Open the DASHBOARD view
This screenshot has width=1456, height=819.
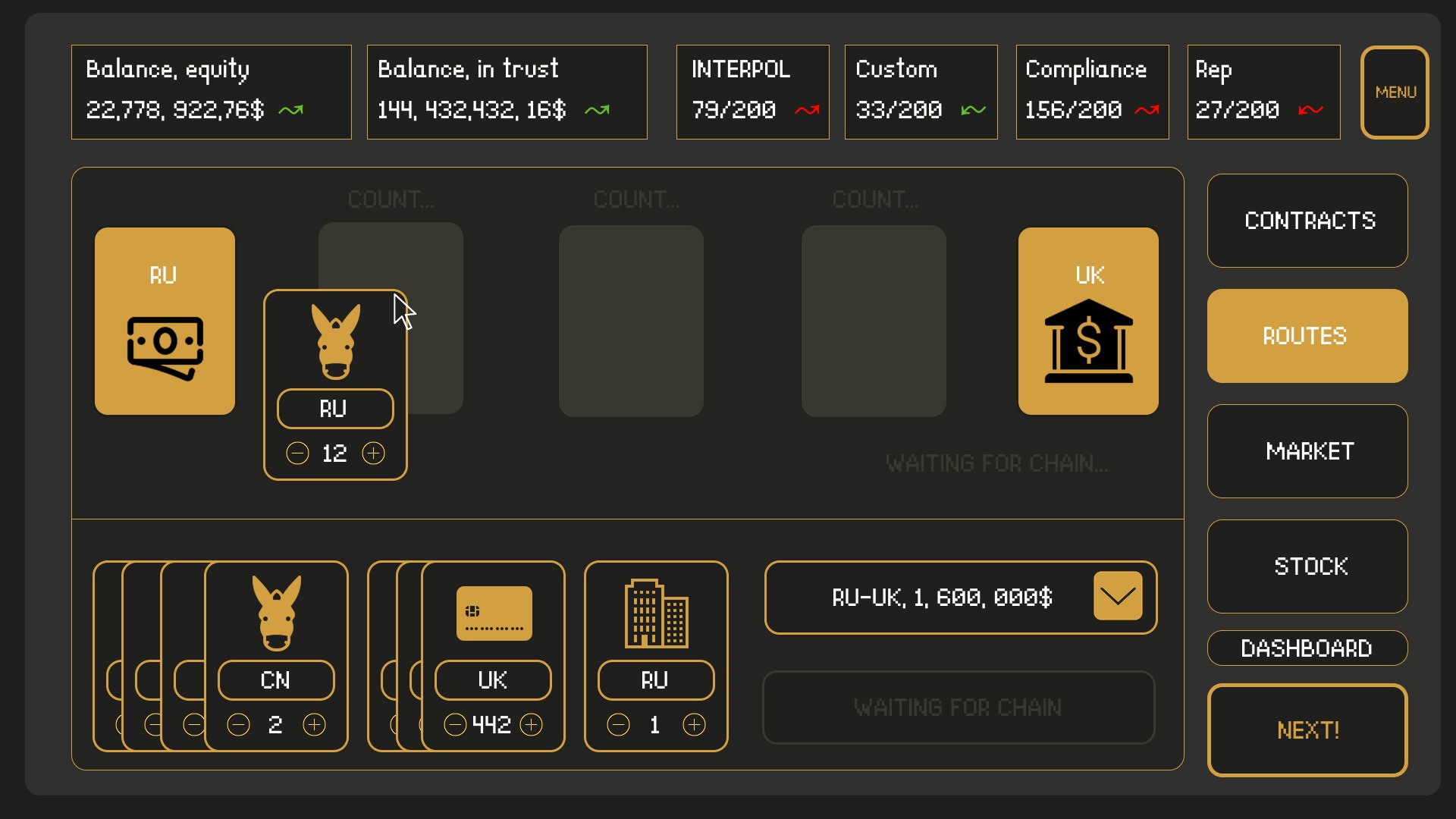1307,648
